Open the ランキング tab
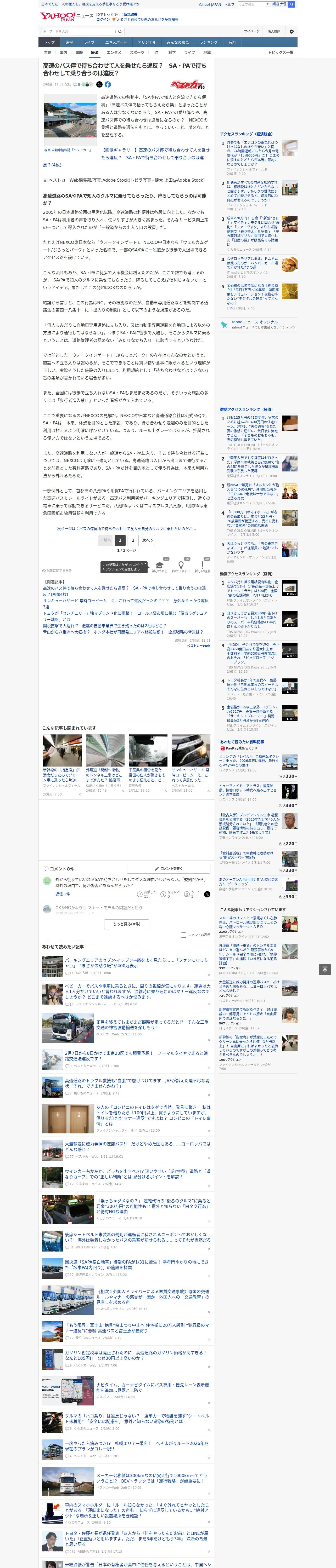This screenshot has height=1568, width=336. pyautogui.click(x=209, y=43)
